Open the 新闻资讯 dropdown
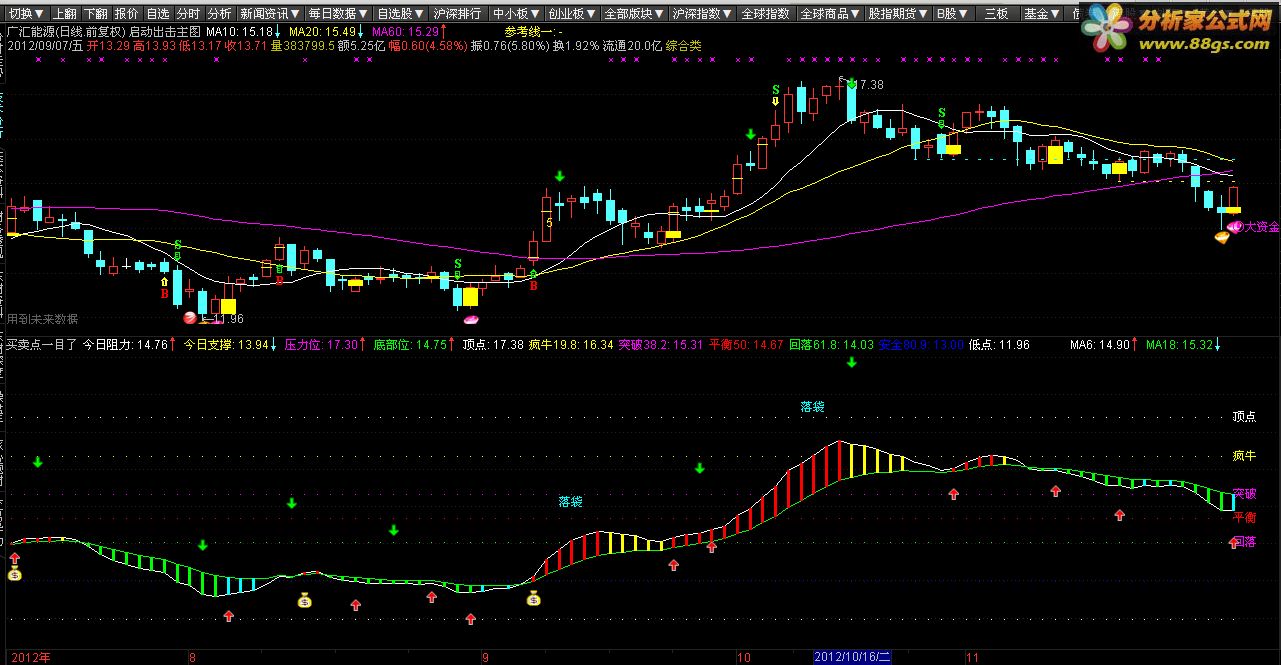The height and width of the screenshot is (665, 1281). (x=270, y=14)
